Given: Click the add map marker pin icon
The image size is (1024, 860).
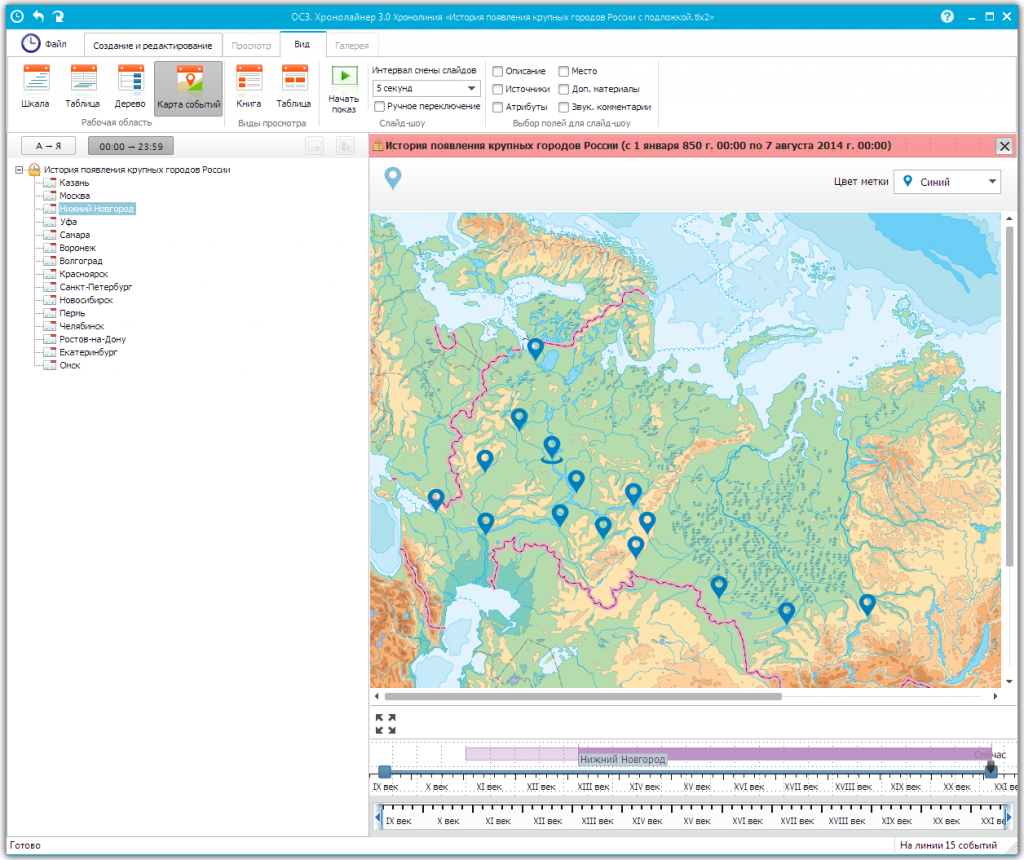Looking at the screenshot, I should click(393, 178).
